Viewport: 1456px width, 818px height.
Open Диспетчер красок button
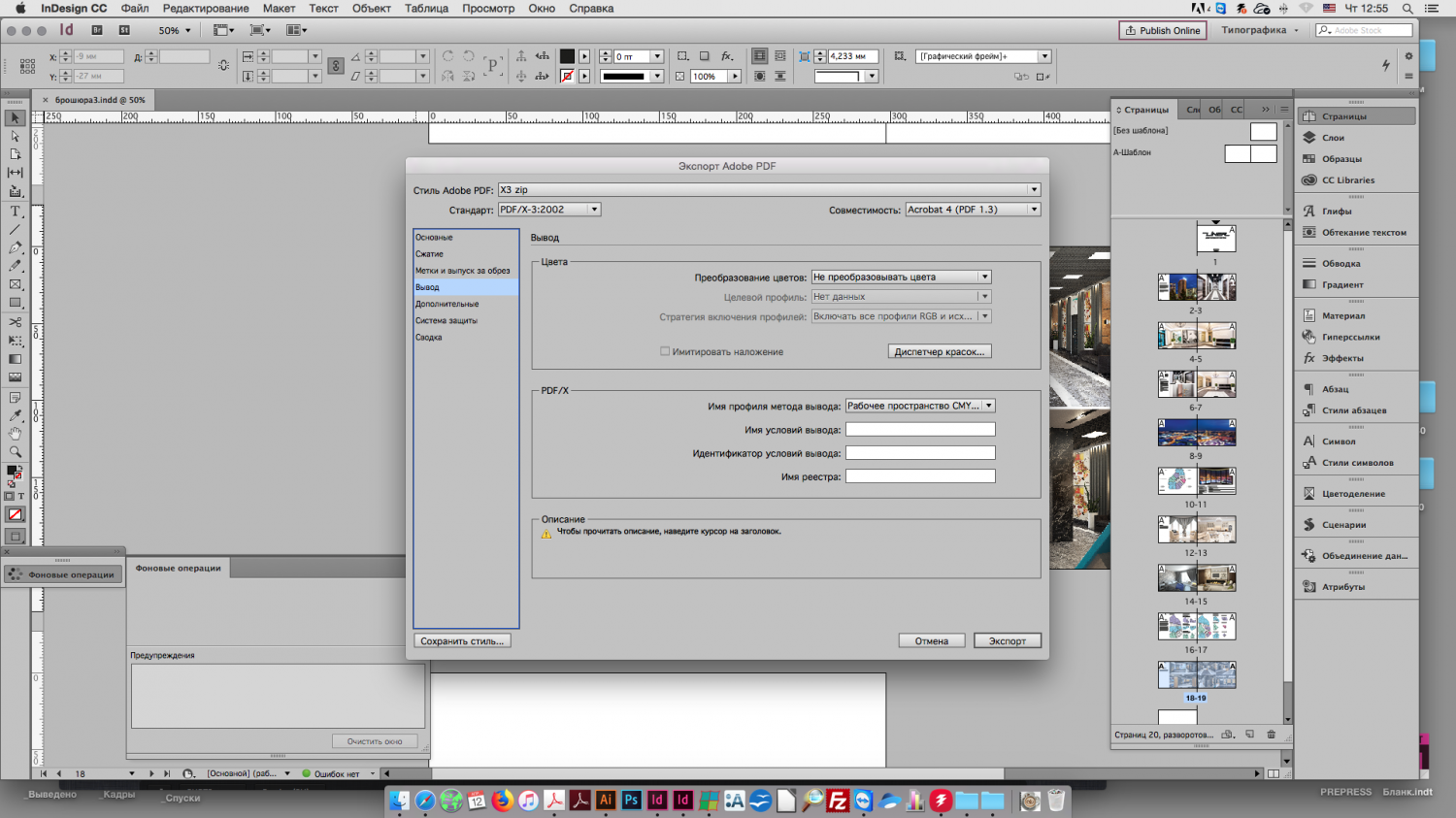(x=940, y=351)
